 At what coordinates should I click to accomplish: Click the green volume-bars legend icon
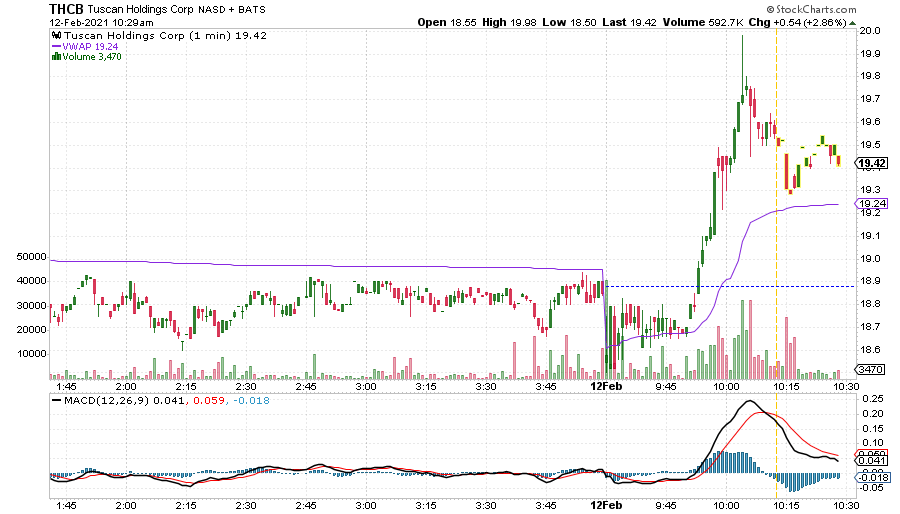56,56
